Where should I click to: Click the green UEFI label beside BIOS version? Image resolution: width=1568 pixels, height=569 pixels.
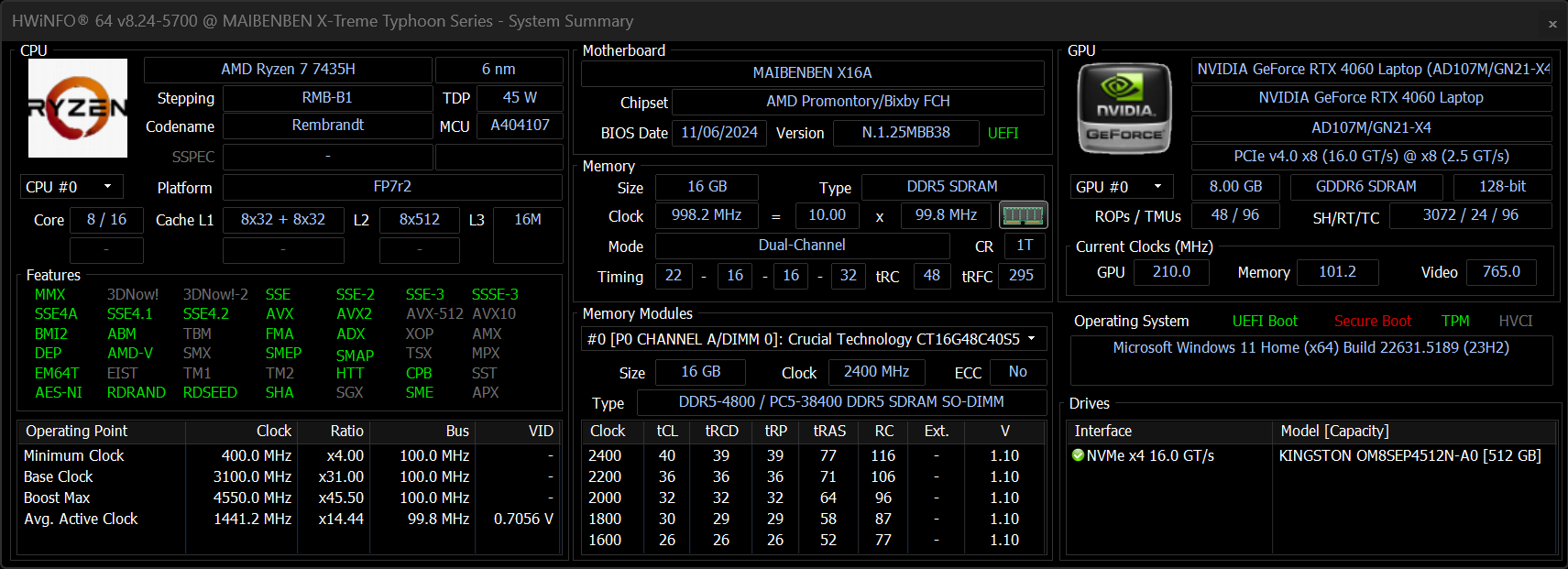point(1003,134)
